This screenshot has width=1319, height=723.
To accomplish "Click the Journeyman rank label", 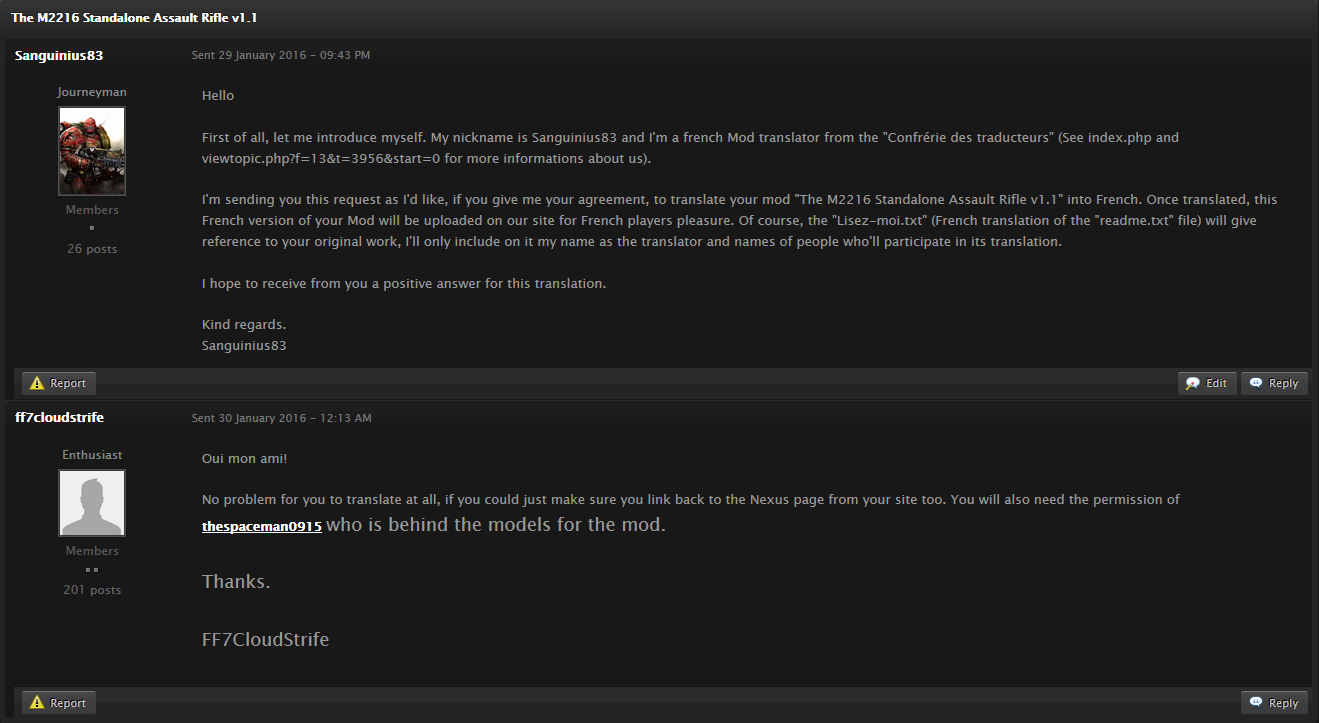I will pyautogui.click(x=92, y=92).
